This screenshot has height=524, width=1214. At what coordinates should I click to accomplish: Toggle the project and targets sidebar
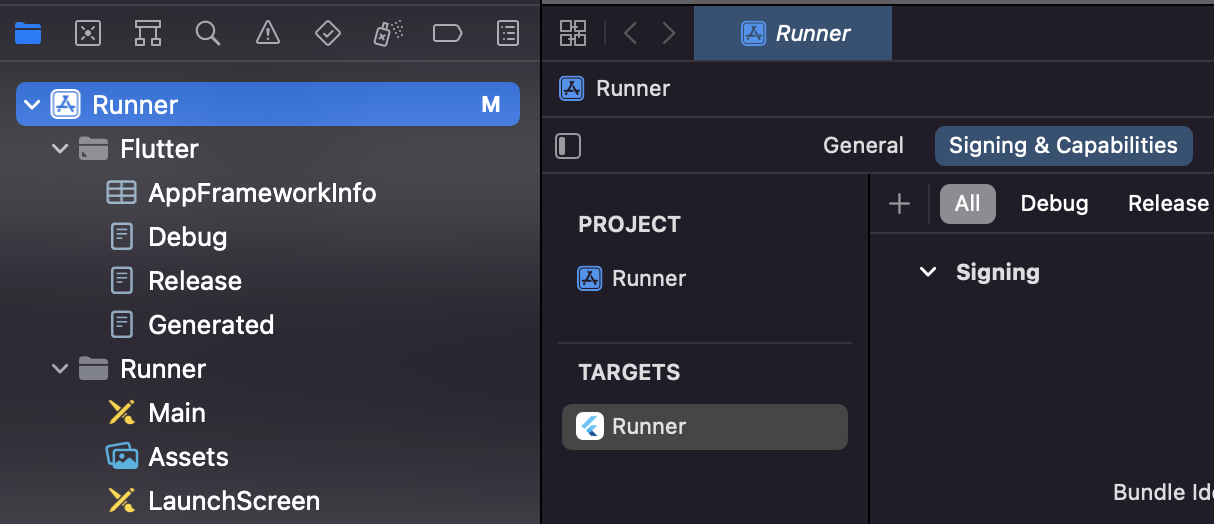(568, 146)
